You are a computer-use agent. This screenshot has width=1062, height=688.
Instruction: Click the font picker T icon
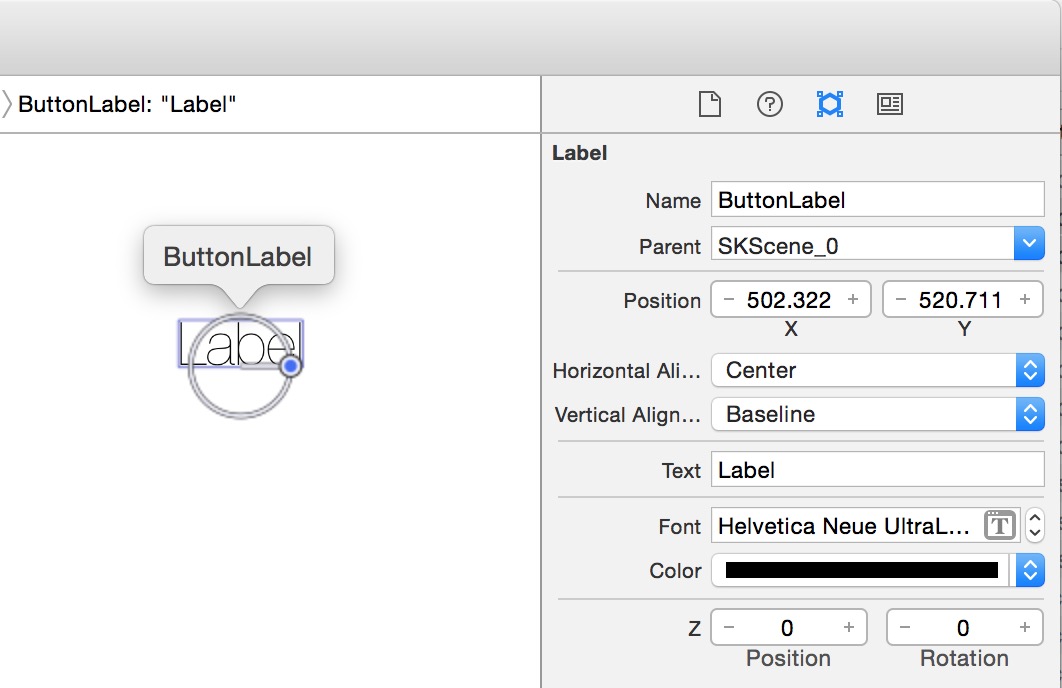pyautogui.click(x=1000, y=525)
